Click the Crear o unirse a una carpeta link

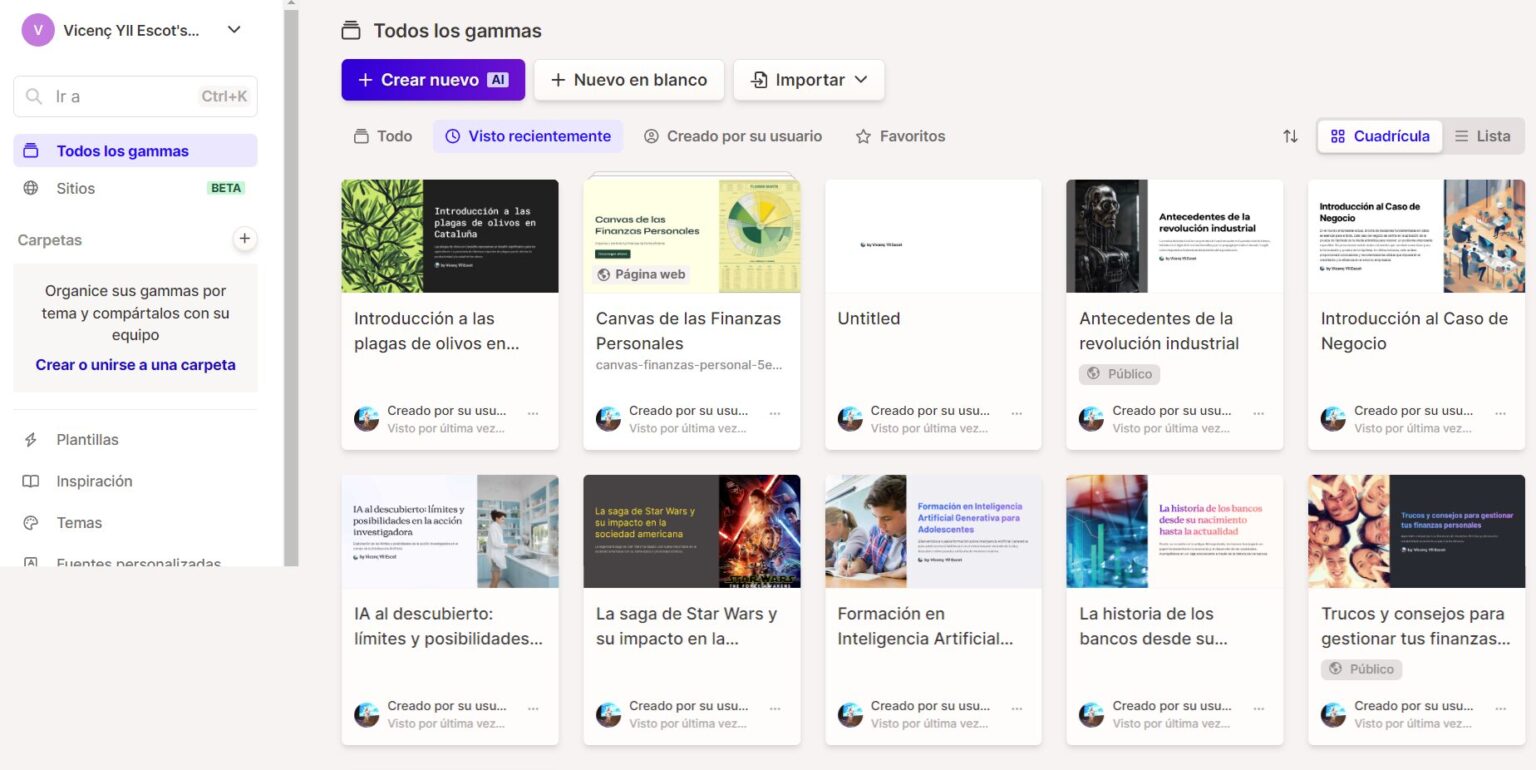click(135, 365)
